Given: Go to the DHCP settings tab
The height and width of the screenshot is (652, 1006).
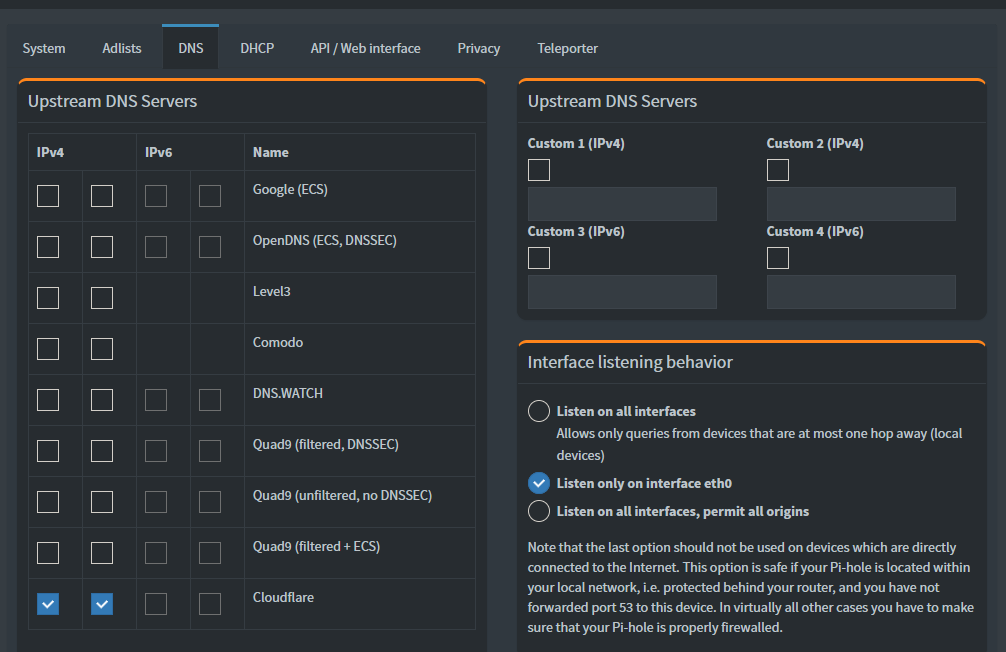Looking at the screenshot, I should click(x=257, y=48).
